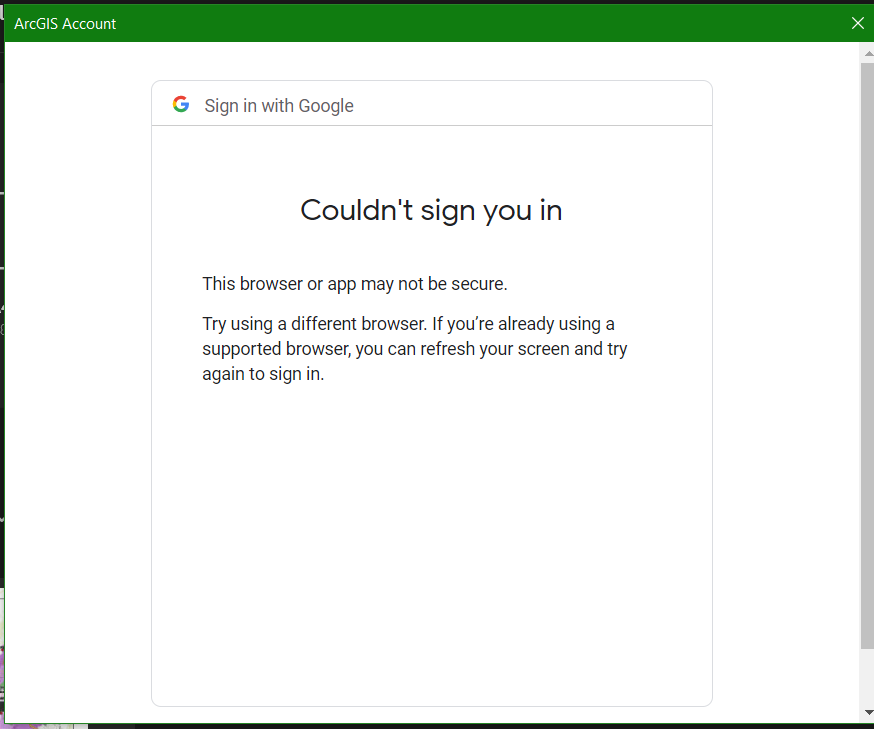This screenshot has width=874, height=729.
Task: Click the "Couldn't sign you in" heading
Action: (431, 211)
